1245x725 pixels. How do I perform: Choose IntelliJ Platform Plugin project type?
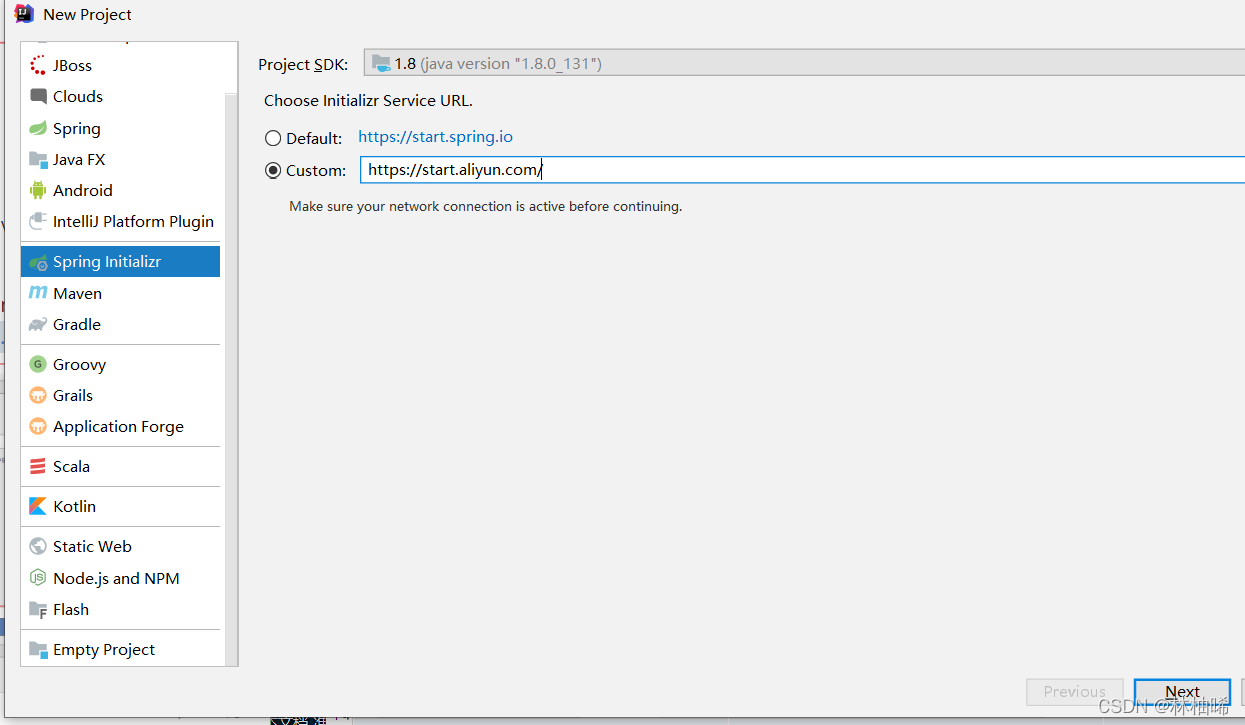coord(120,221)
